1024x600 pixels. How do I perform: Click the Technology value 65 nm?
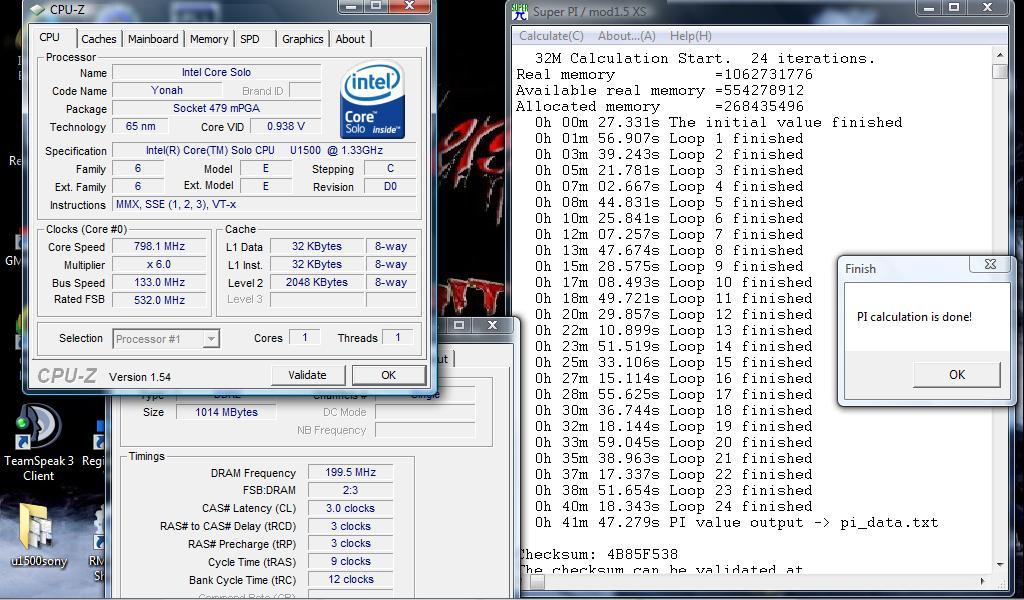click(x=140, y=126)
